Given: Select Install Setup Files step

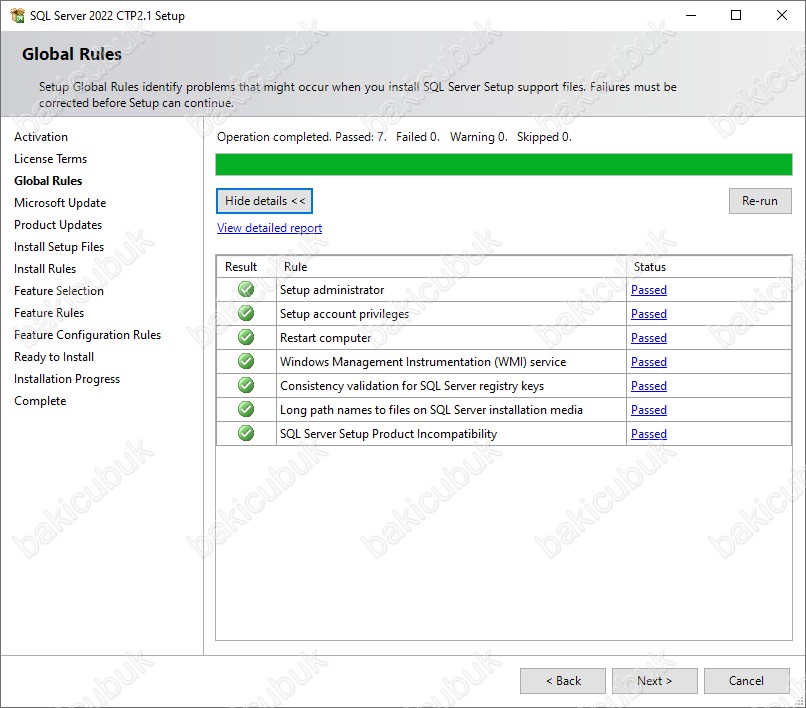Looking at the screenshot, I should coord(59,247).
